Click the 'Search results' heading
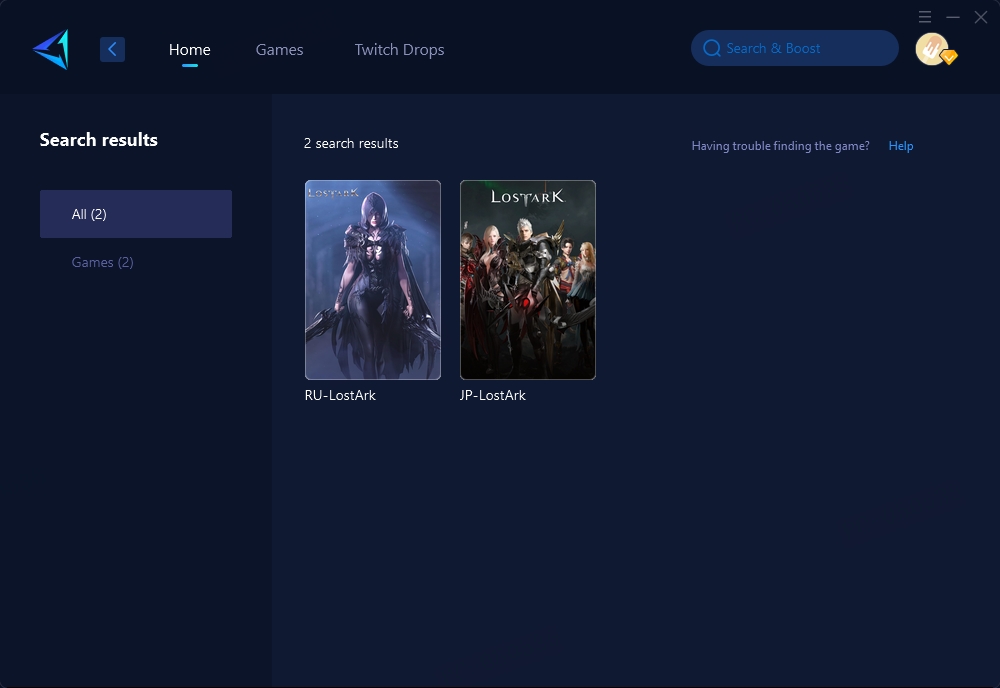Image resolution: width=1000 pixels, height=688 pixels. tap(98, 140)
